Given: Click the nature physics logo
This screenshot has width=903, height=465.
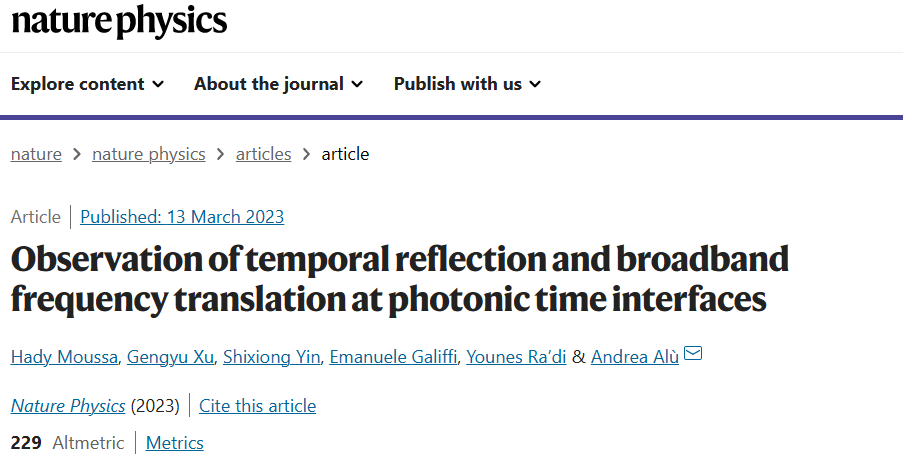Looking at the screenshot, I should pos(119,21).
